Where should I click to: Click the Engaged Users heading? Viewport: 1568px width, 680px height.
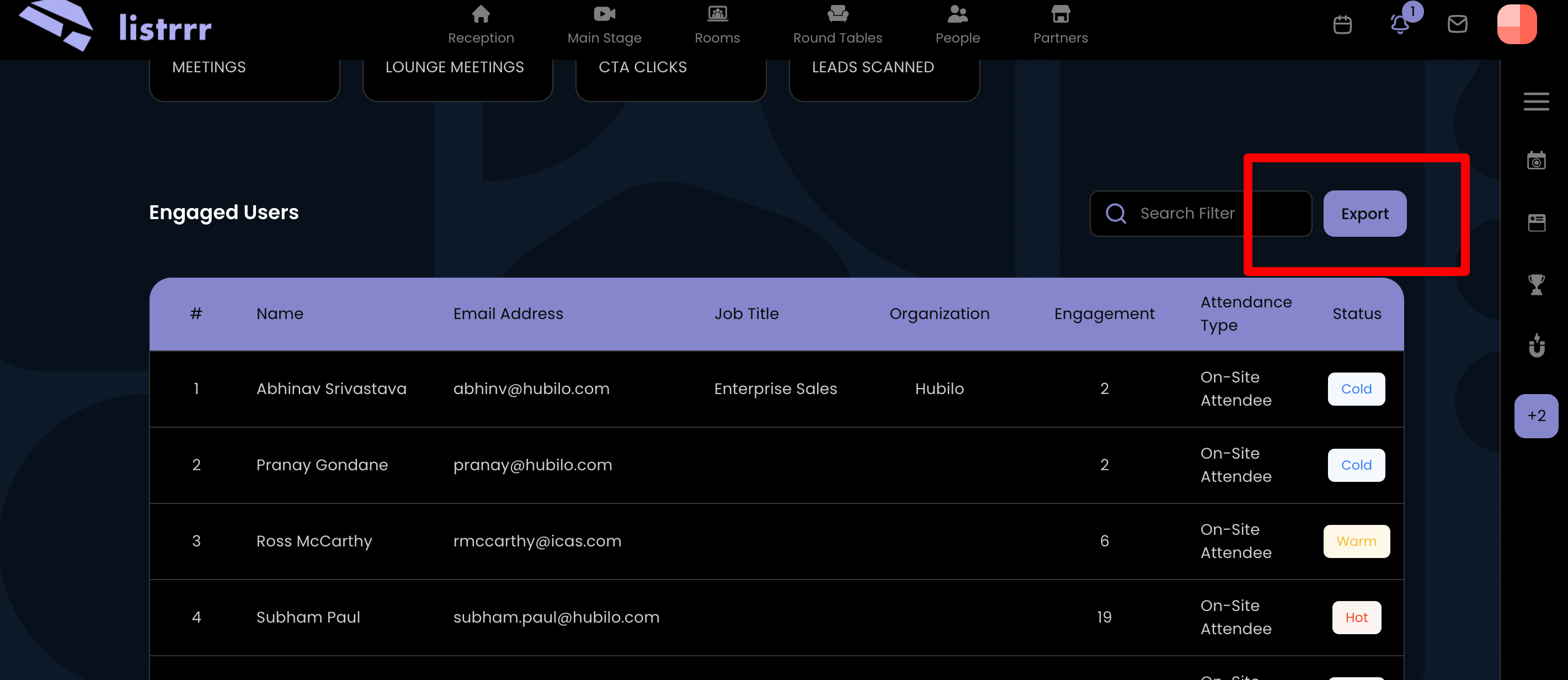pyautogui.click(x=223, y=212)
